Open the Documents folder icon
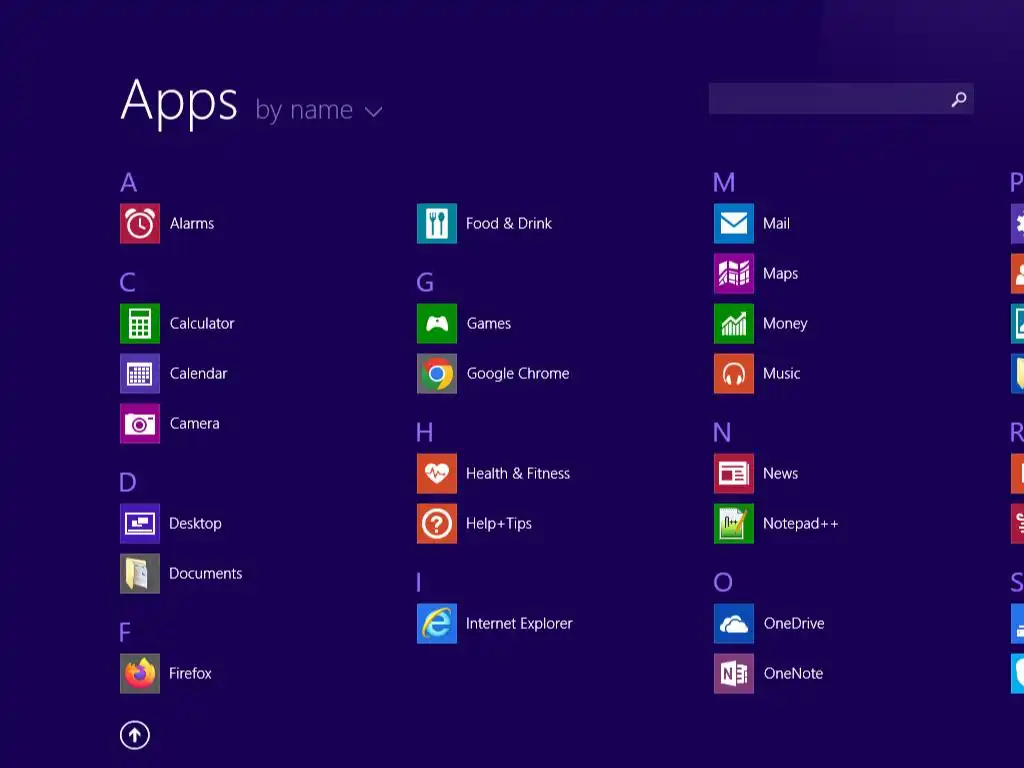Image resolution: width=1024 pixels, height=768 pixels. (140, 573)
